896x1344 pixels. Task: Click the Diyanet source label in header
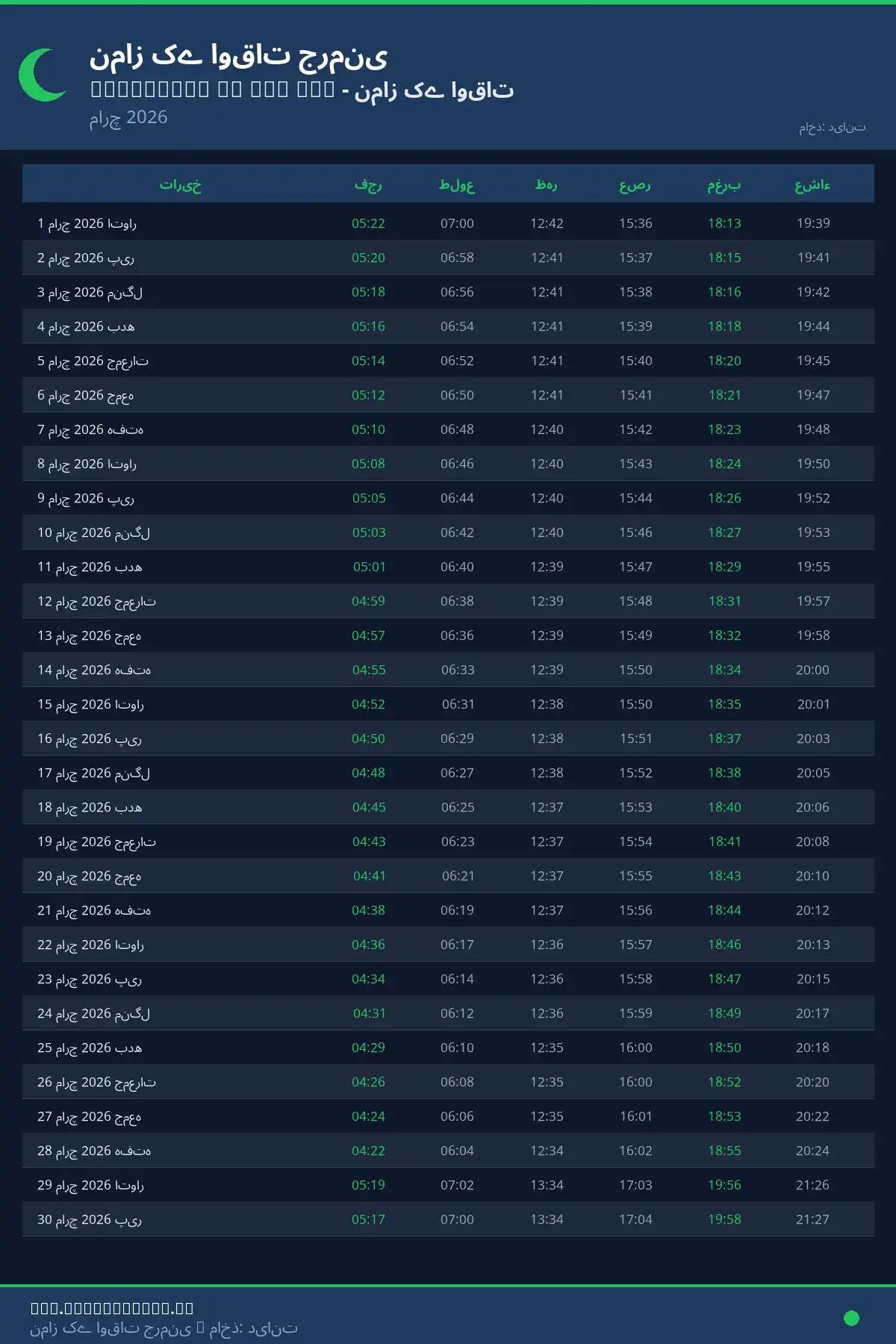pyautogui.click(x=832, y=128)
